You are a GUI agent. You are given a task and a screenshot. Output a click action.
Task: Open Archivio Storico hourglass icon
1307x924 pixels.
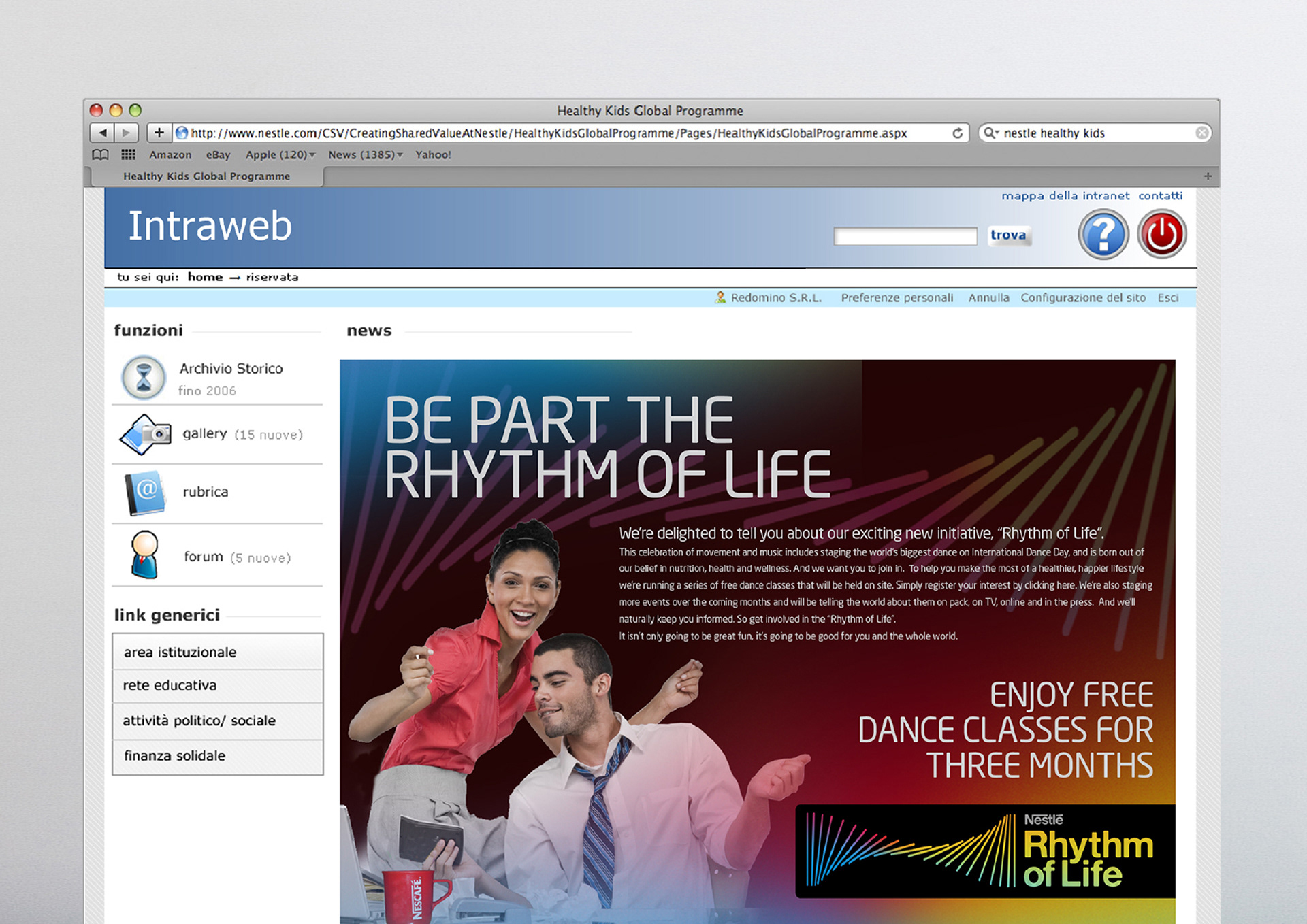click(144, 377)
